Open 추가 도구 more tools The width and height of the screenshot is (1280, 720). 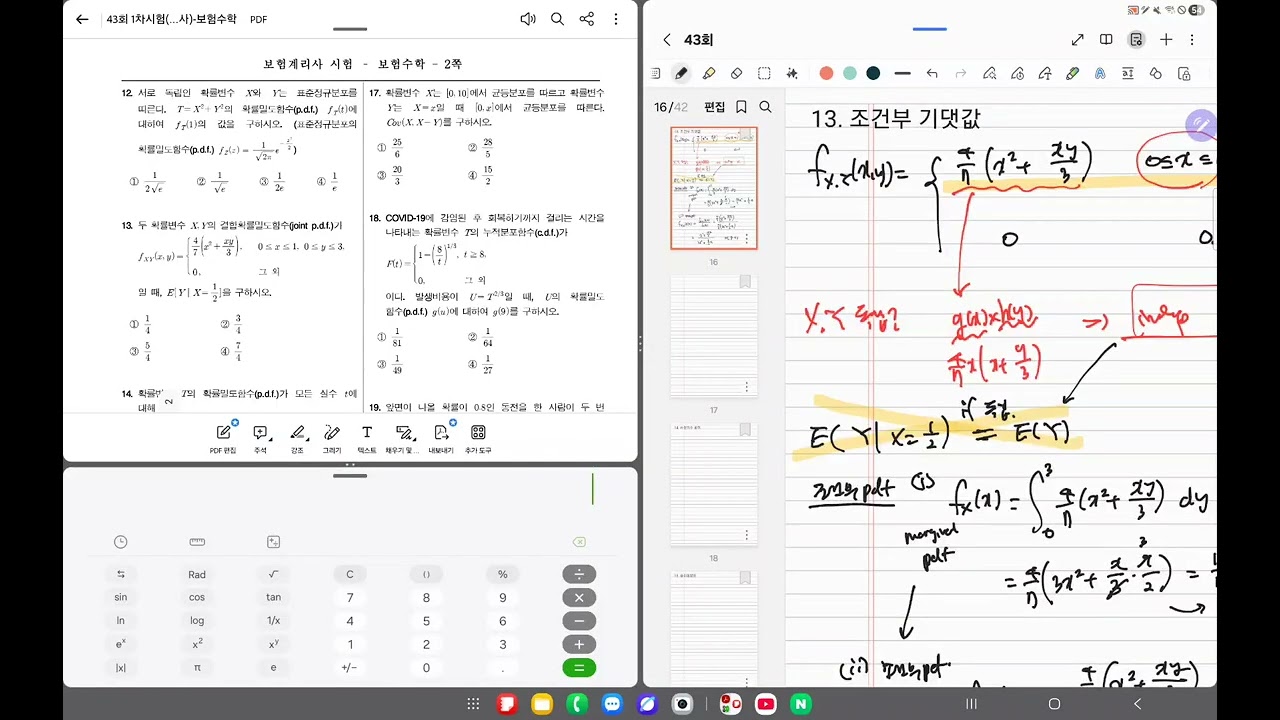point(478,438)
